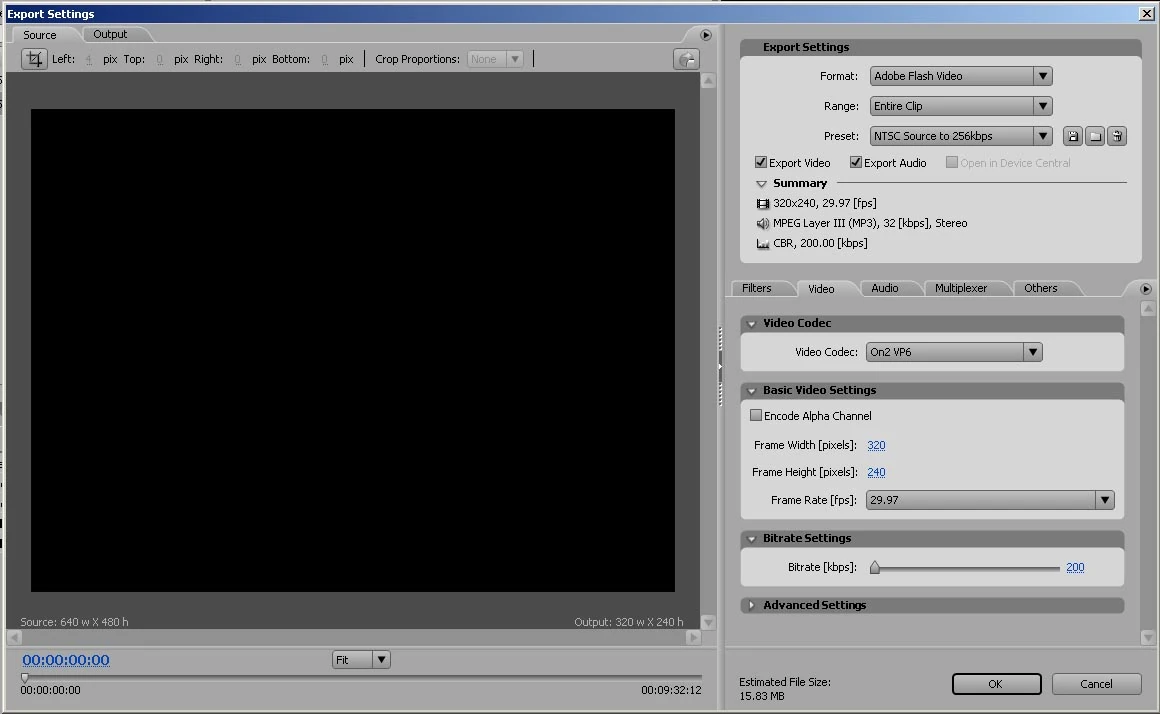Screen dimensions: 1160x714
Task: Expand the Advanced Settings section
Action: (x=752, y=605)
